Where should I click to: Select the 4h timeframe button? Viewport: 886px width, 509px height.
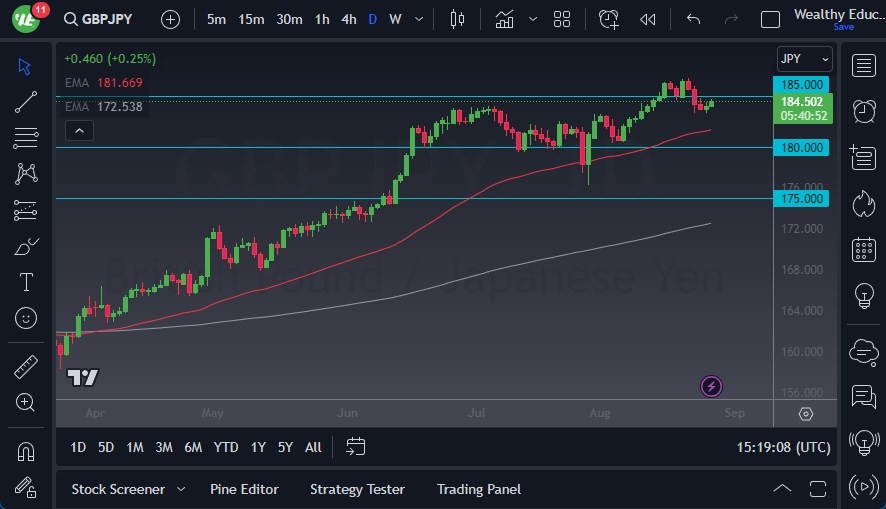(348, 19)
